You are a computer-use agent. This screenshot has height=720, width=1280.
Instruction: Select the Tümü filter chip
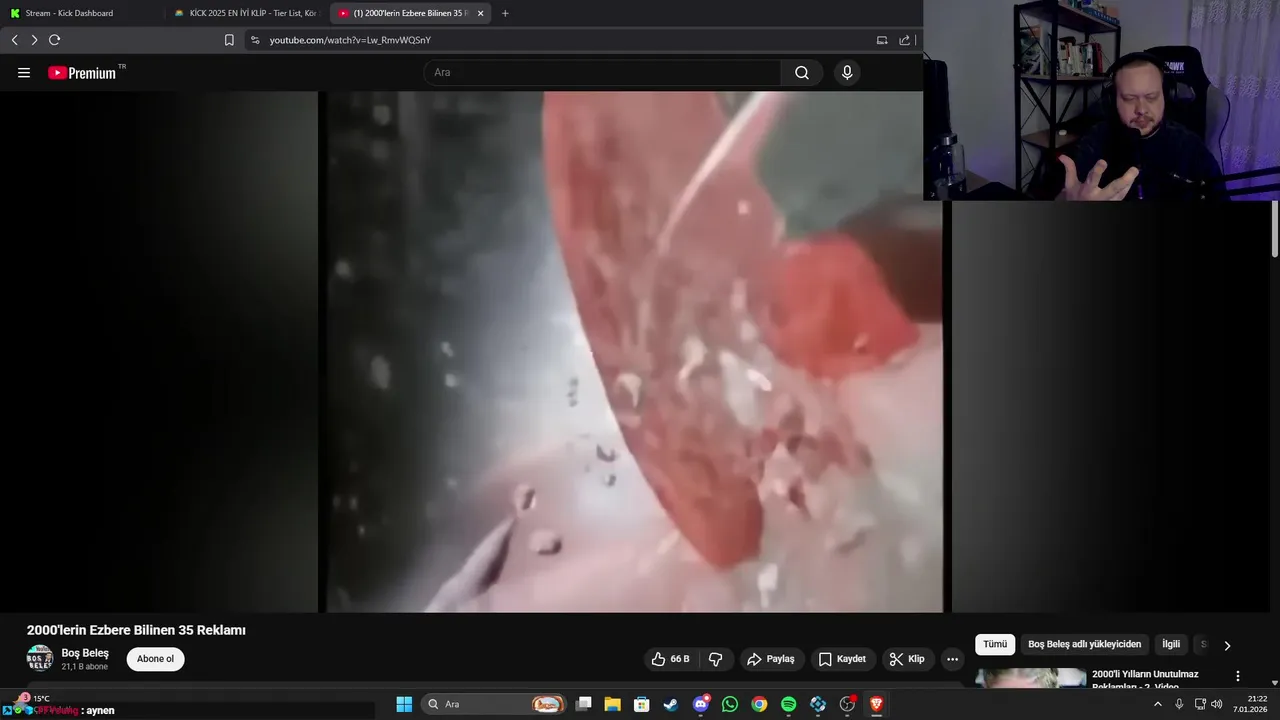(x=995, y=645)
